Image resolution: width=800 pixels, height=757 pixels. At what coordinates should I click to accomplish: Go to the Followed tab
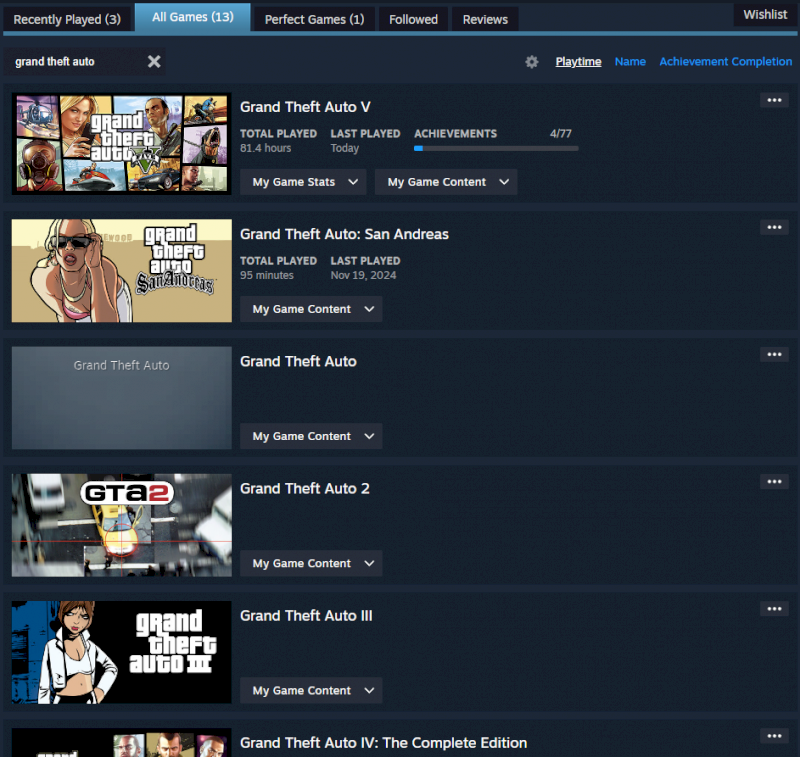point(413,19)
